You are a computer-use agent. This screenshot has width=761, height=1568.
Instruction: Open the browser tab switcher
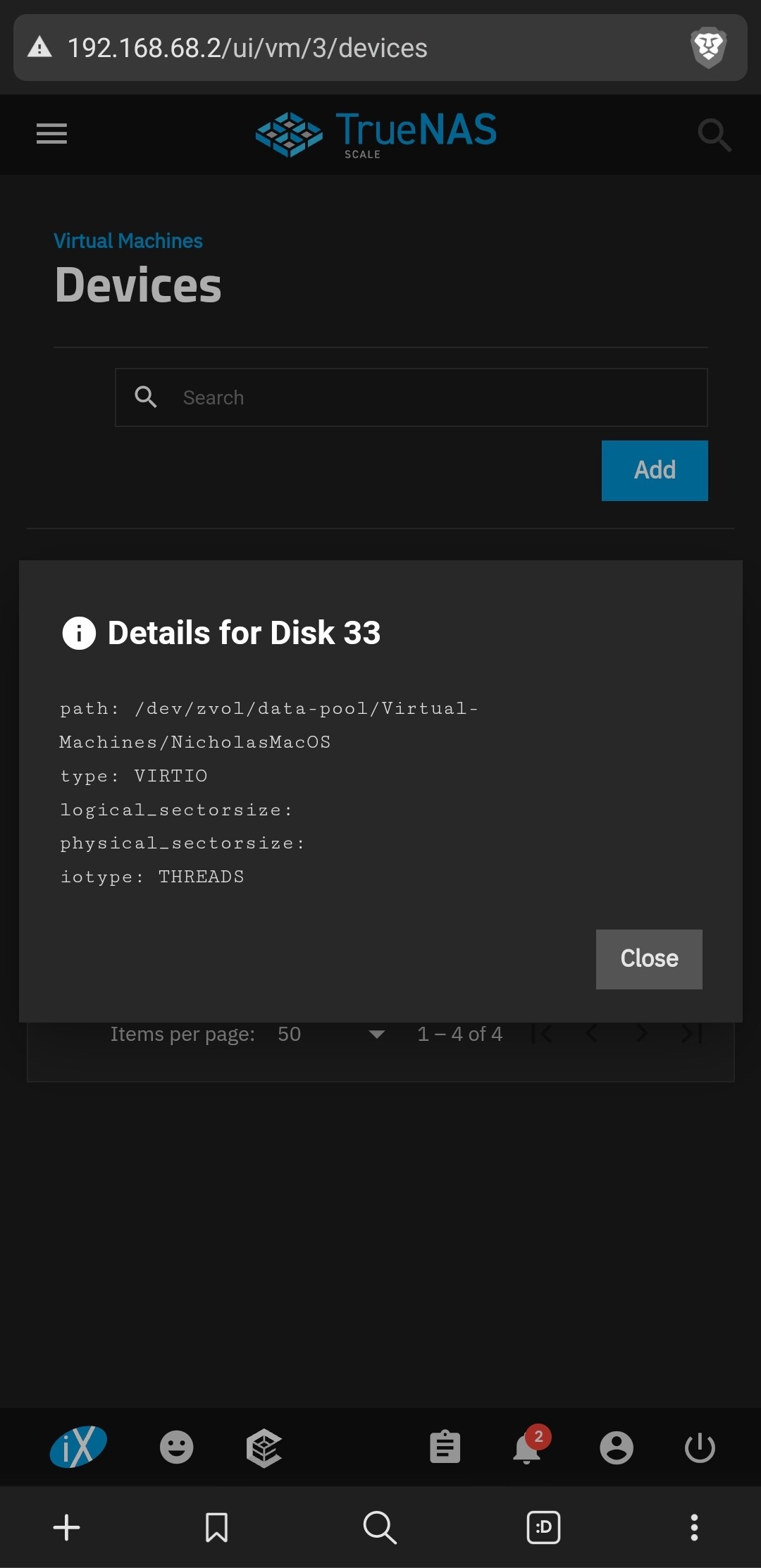[543, 1527]
